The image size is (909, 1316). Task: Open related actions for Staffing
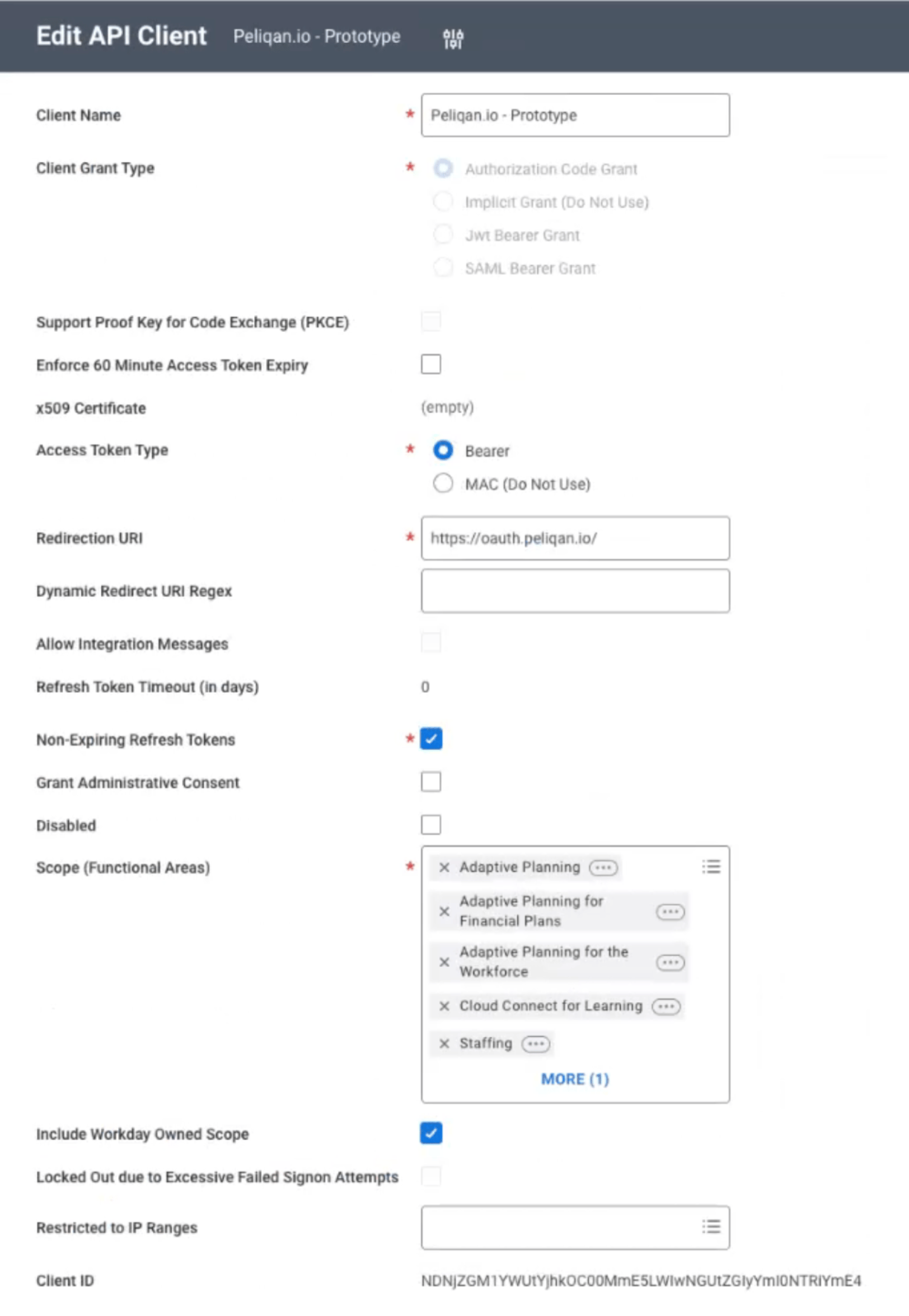pos(535,1044)
